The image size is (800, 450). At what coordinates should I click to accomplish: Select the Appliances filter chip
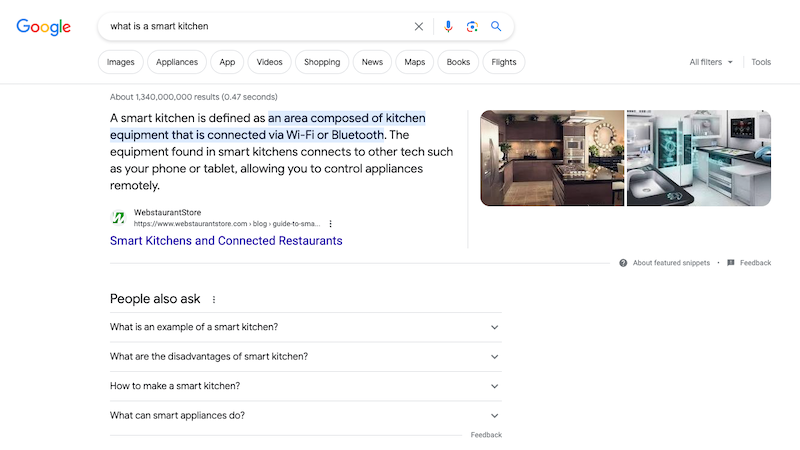point(177,62)
